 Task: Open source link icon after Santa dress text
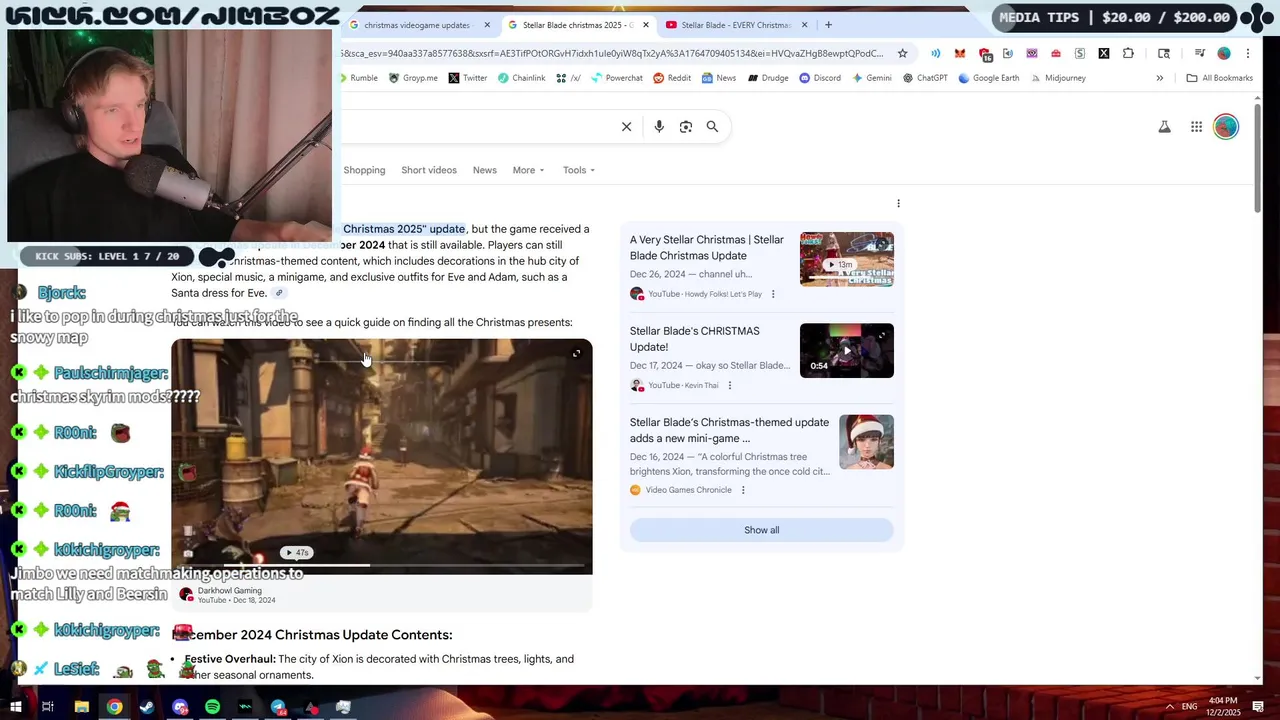tap(279, 293)
